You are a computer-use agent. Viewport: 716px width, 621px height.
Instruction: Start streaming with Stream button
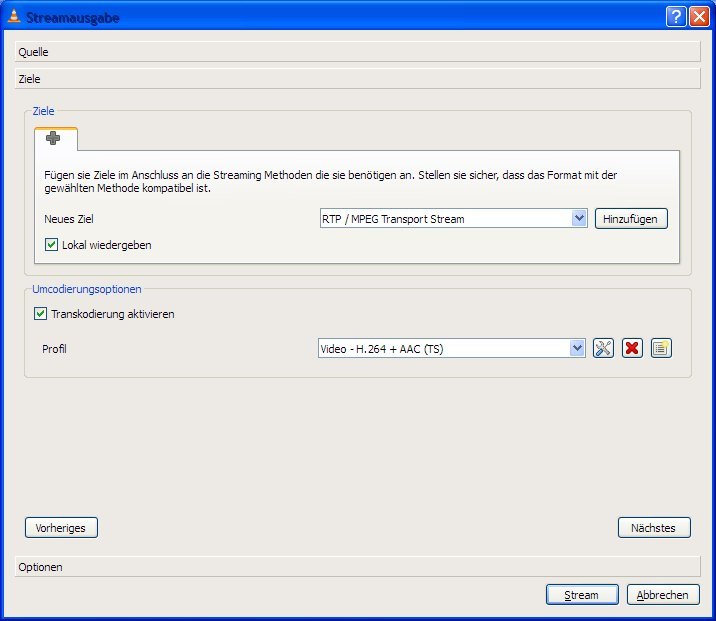point(582,595)
